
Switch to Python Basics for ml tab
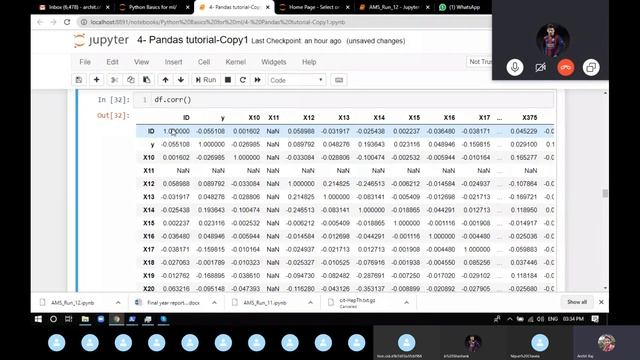coord(153,7)
